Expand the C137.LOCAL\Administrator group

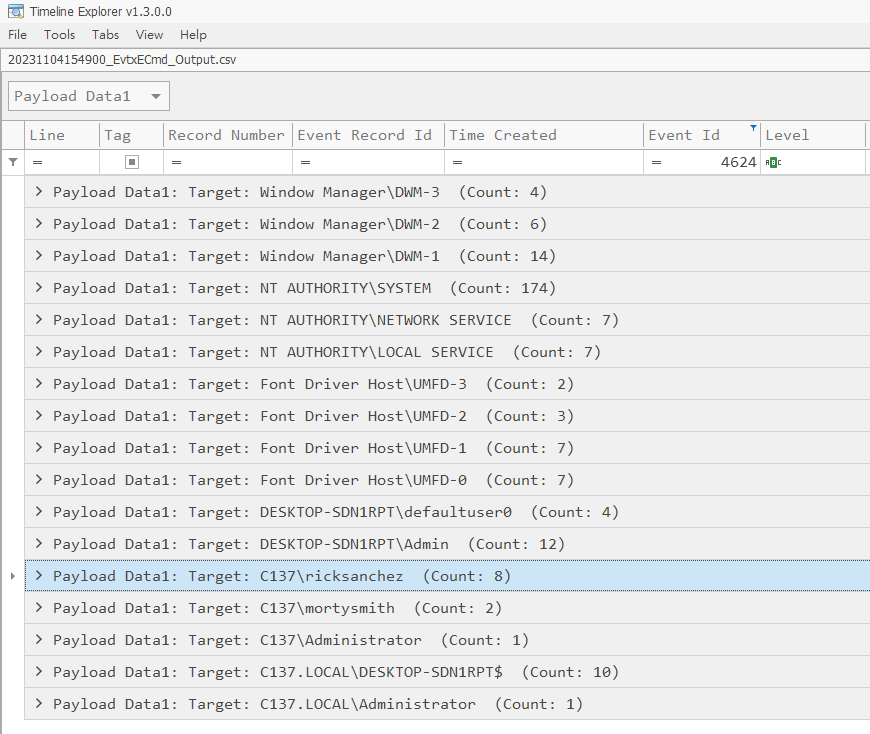point(39,704)
